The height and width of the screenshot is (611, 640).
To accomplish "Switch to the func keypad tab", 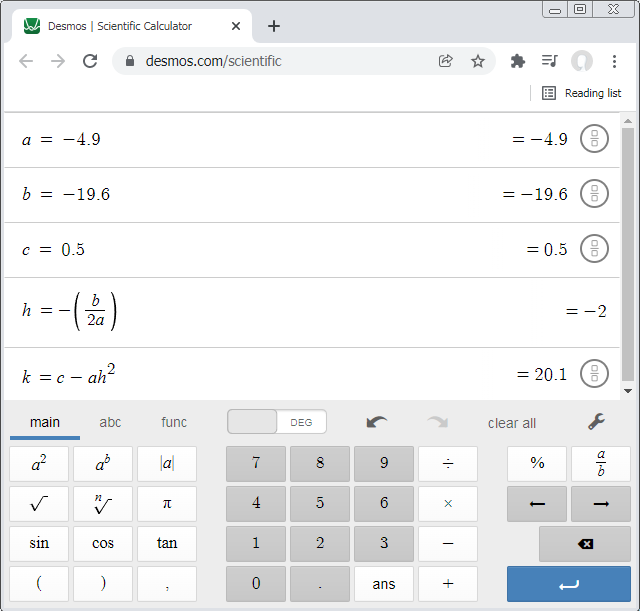I will coord(174,422).
